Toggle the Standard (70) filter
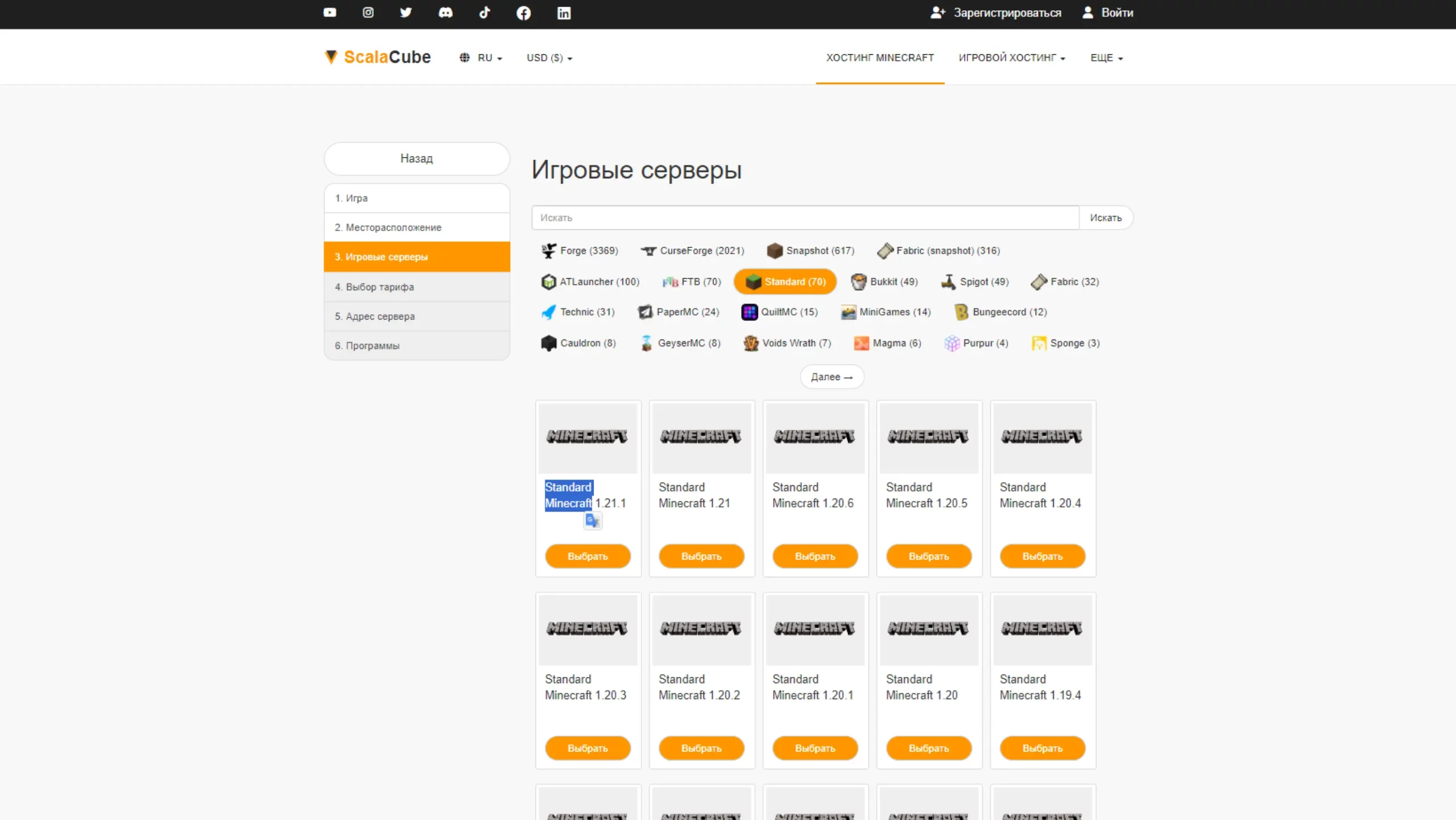This screenshot has height=820, width=1456. 785,282
